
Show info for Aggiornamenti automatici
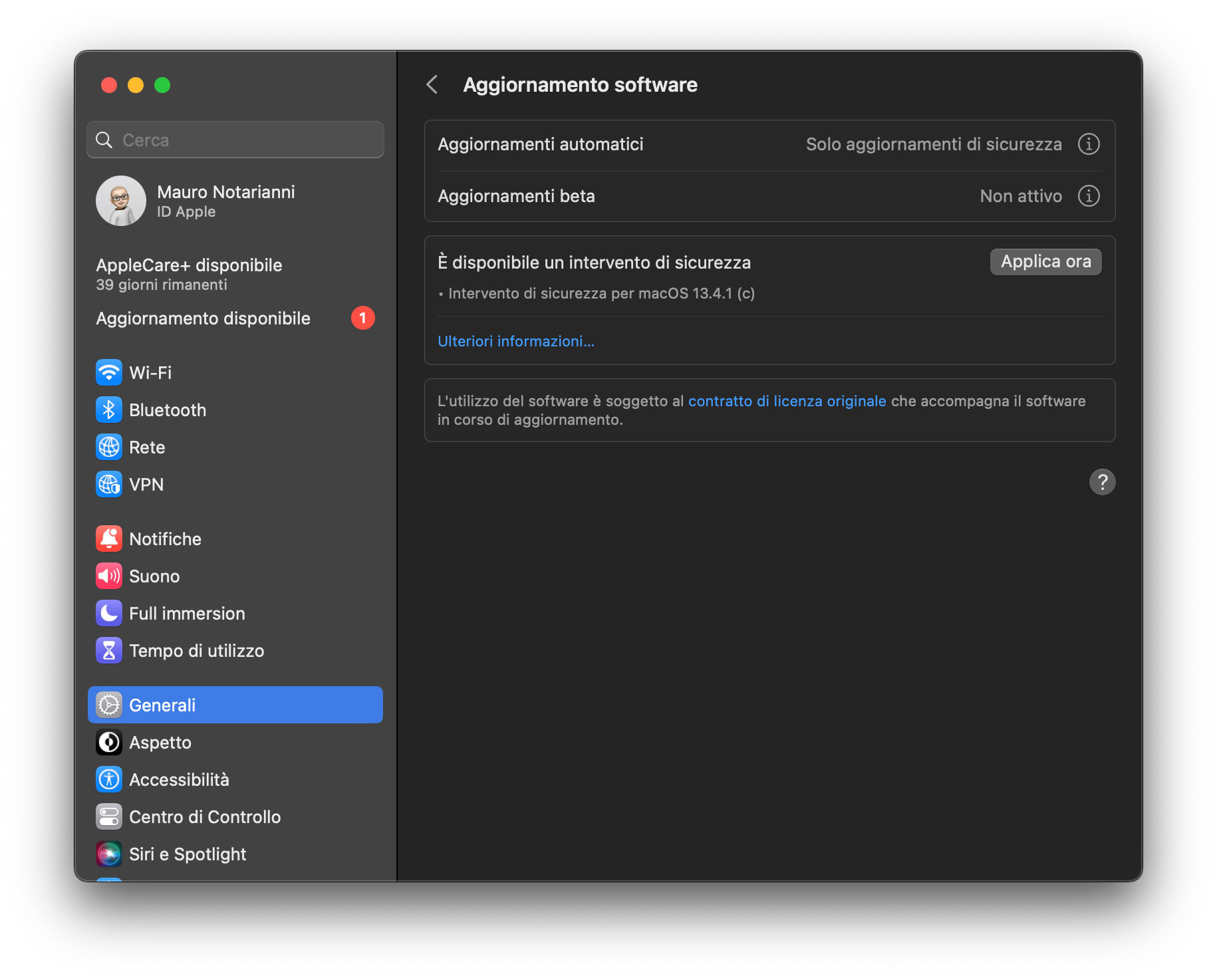click(x=1089, y=144)
